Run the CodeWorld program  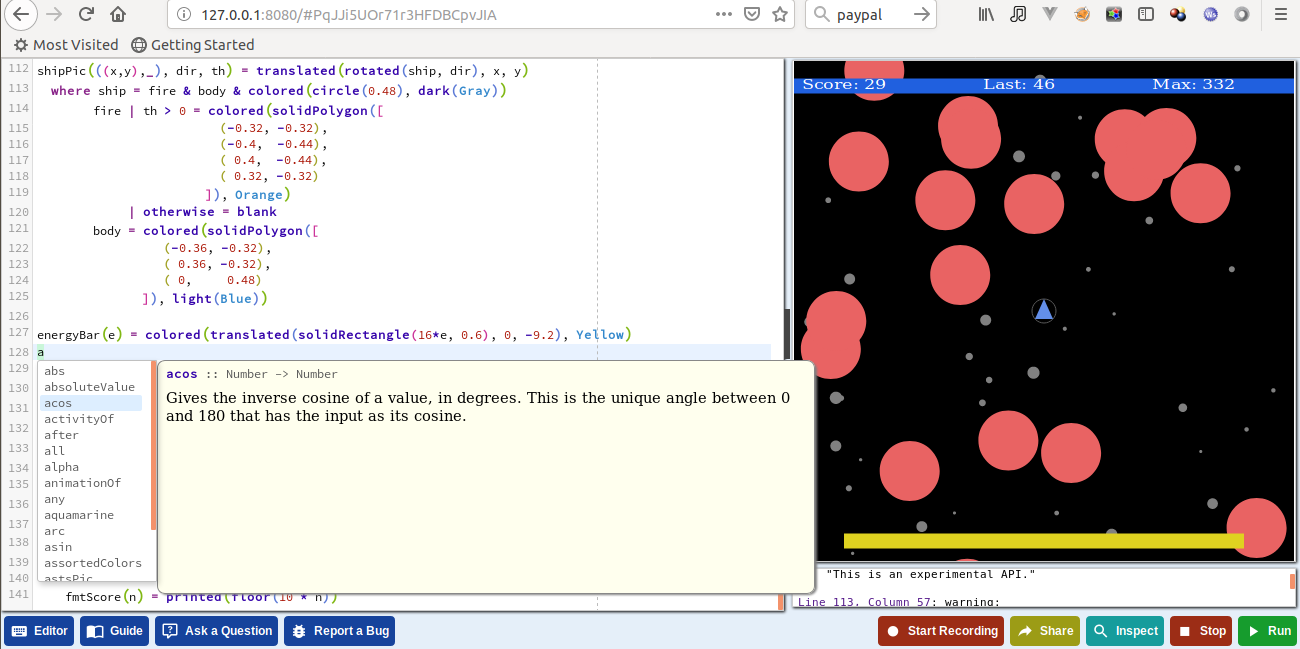(1267, 630)
